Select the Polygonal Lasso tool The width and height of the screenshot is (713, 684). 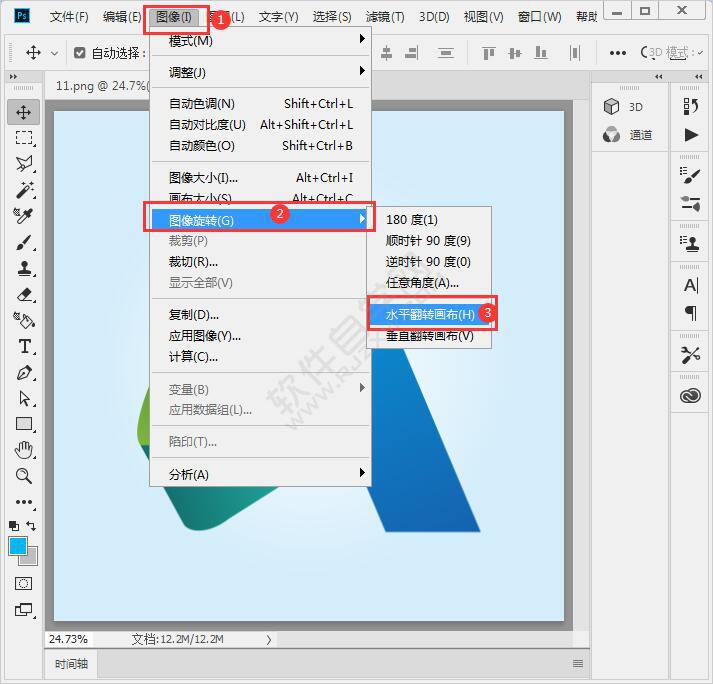click(x=24, y=163)
